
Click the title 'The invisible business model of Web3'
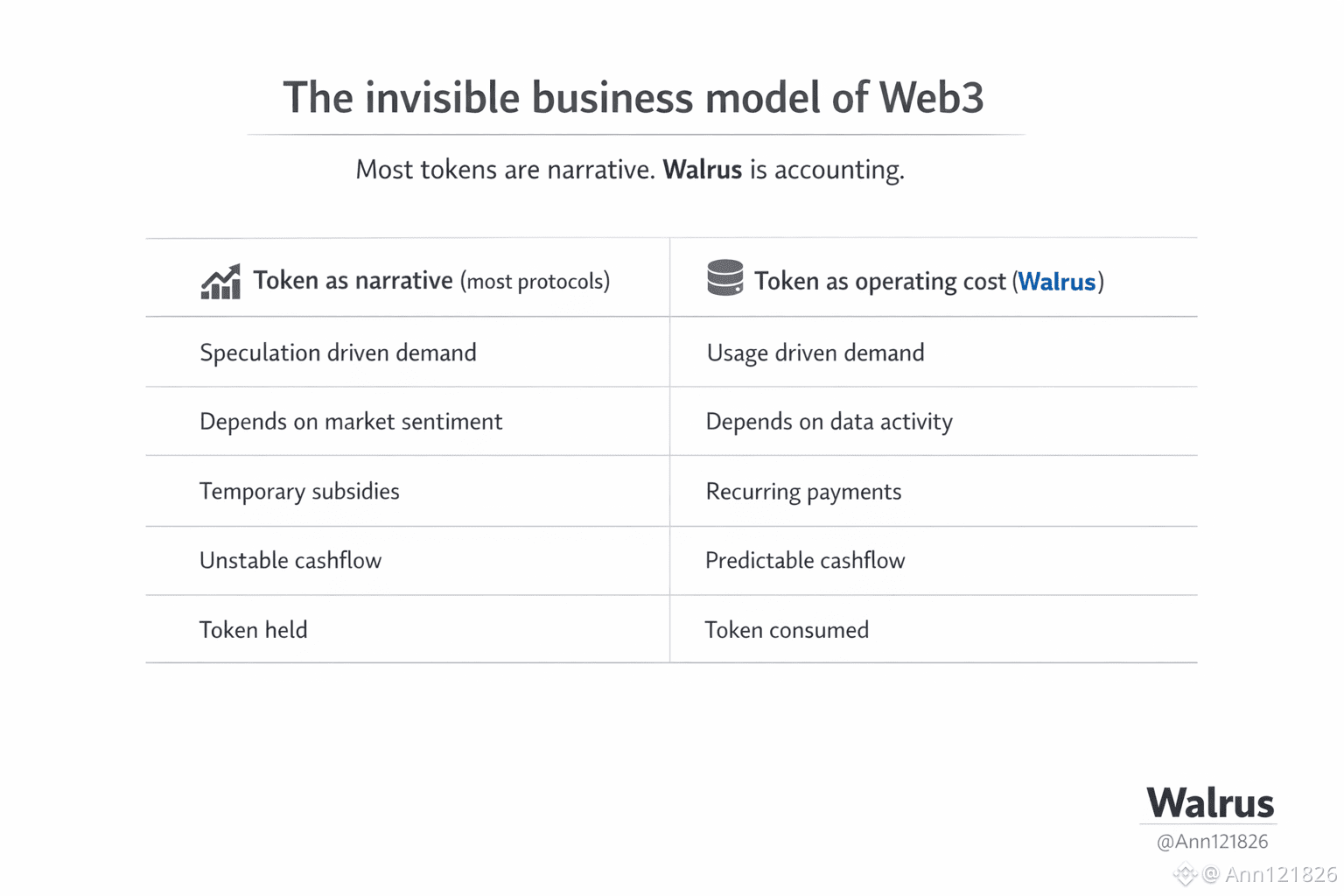(x=633, y=97)
